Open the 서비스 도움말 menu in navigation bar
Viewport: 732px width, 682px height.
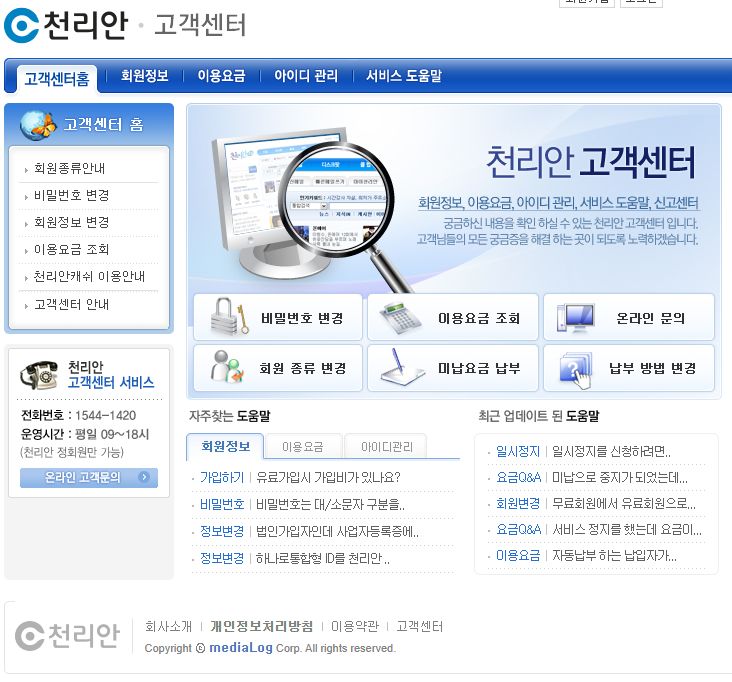(404, 76)
